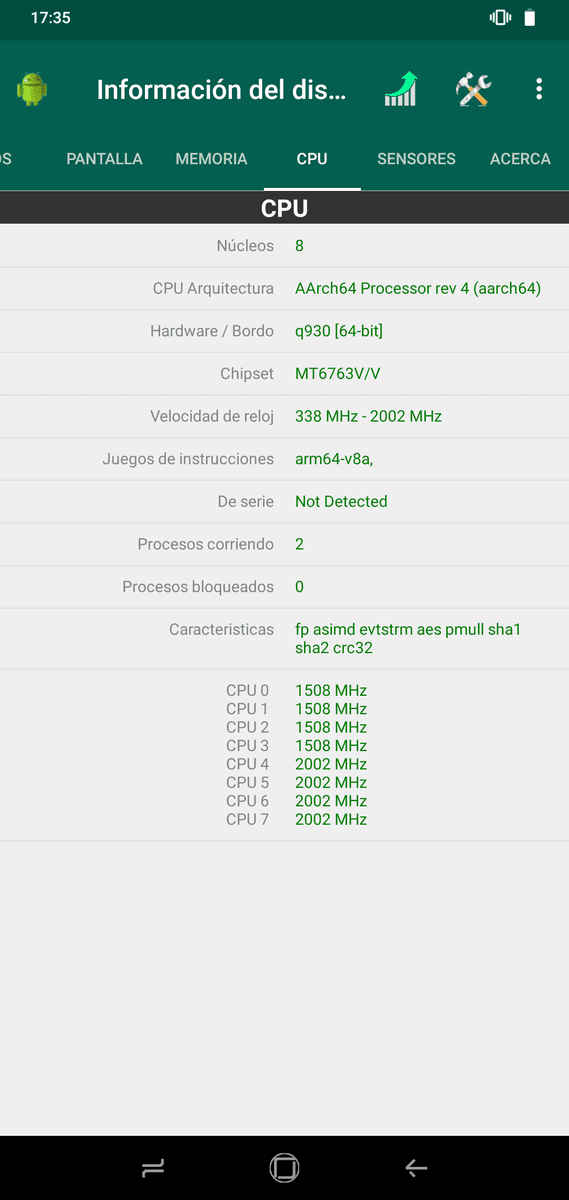
Task: Switch to the PANTALLA tab
Action: [x=104, y=159]
